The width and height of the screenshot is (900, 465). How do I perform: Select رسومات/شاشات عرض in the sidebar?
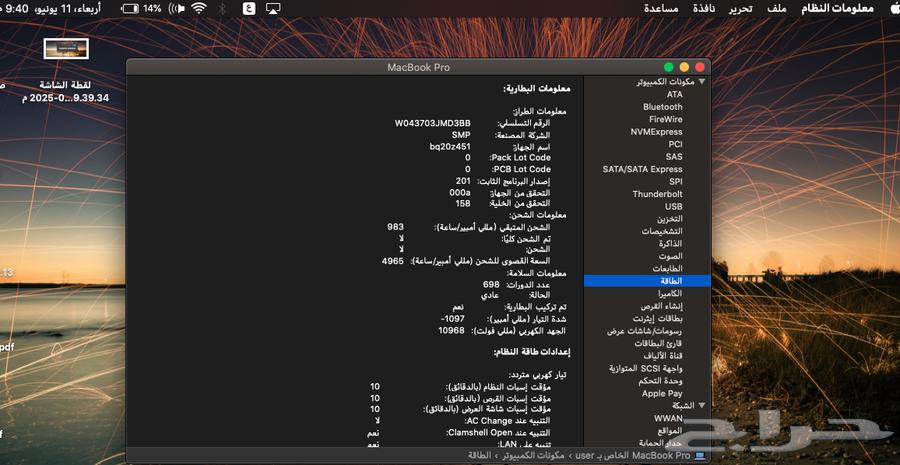(x=645, y=331)
